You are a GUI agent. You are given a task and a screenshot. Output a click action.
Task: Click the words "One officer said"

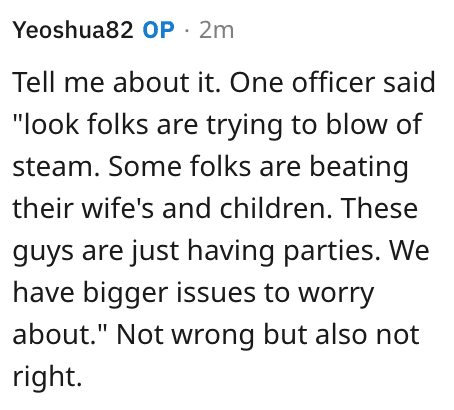pyautogui.click(x=332, y=82)
